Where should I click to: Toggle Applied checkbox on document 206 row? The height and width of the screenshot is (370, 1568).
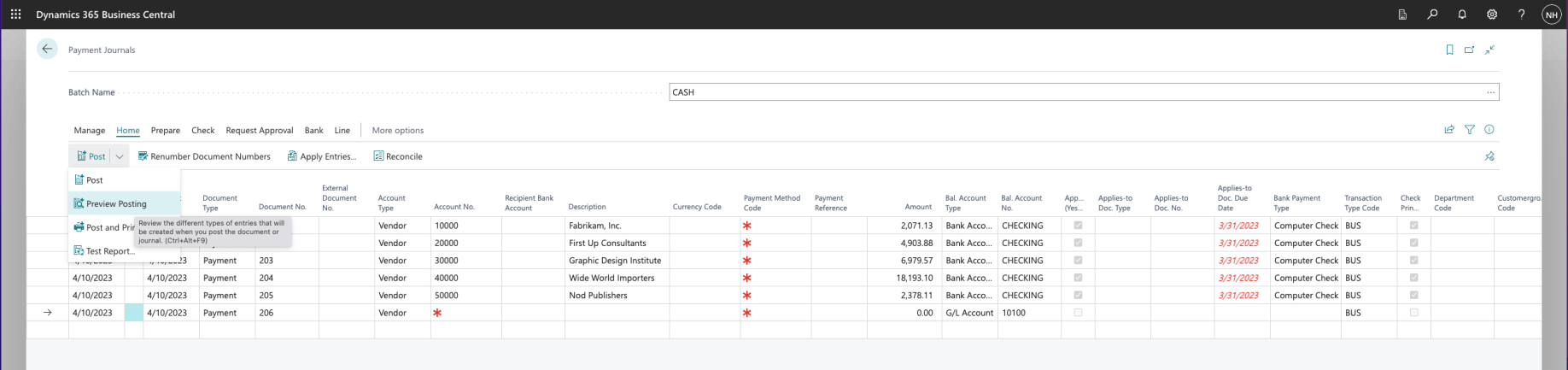point(1078,313)
